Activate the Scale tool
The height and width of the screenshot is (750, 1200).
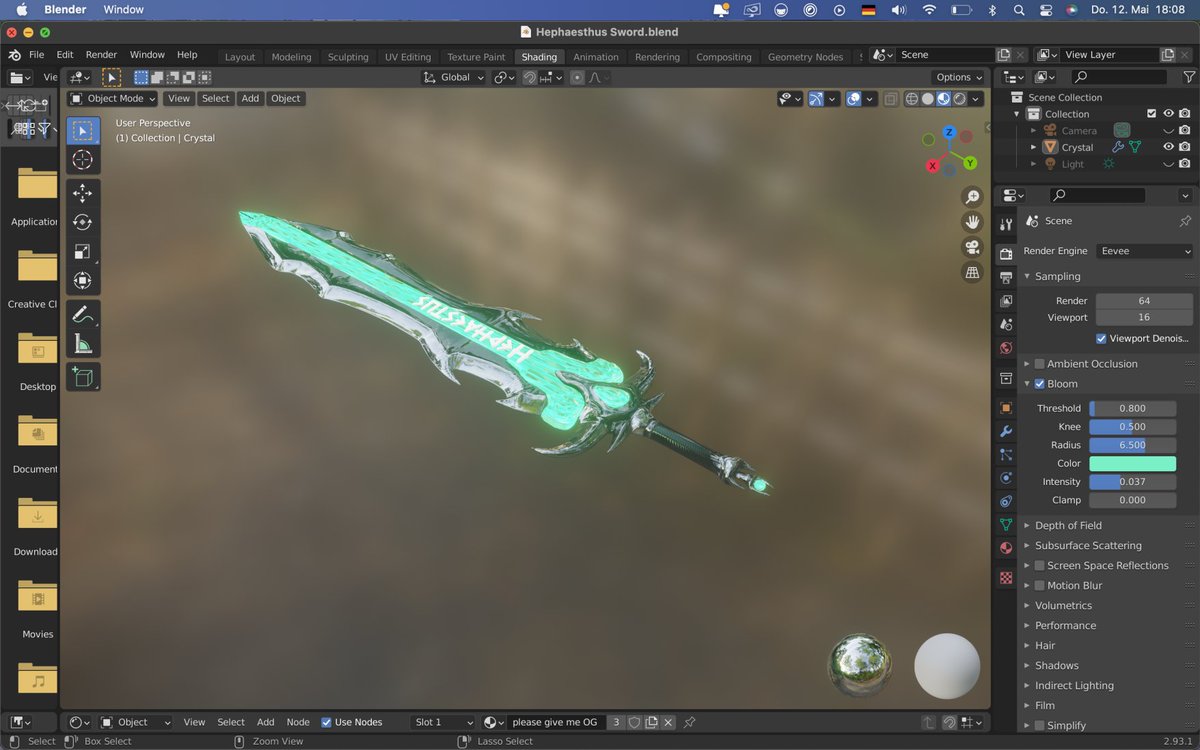click(83, 251)
